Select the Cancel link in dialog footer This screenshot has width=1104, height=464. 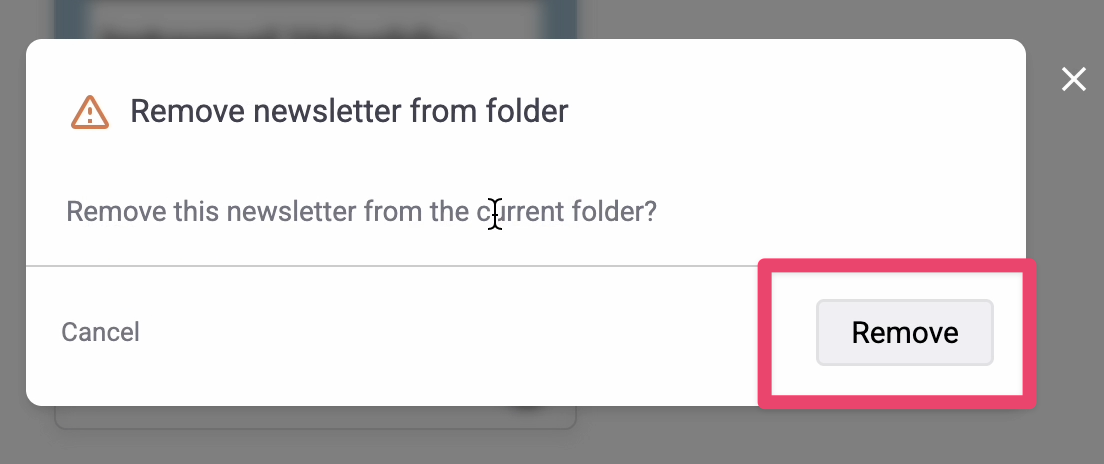click(x=101, y=332)
